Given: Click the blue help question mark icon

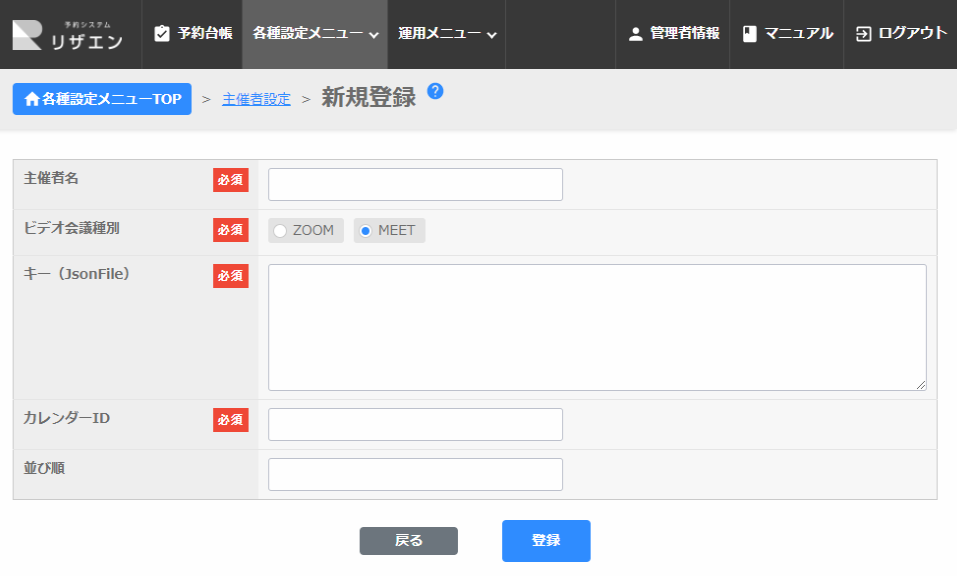Looking at the screenshot, I should point(435,91).
